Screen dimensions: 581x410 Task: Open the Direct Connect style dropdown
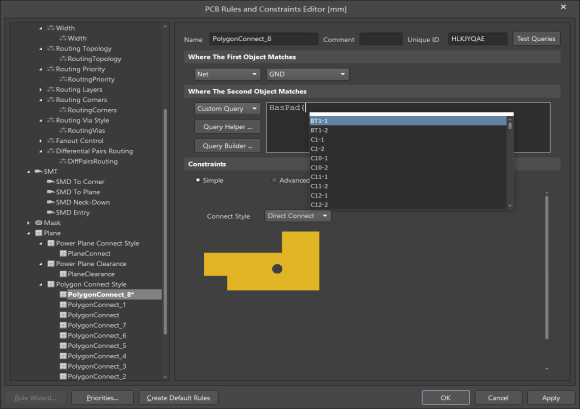pyautogui.click(x=298, y=216)
